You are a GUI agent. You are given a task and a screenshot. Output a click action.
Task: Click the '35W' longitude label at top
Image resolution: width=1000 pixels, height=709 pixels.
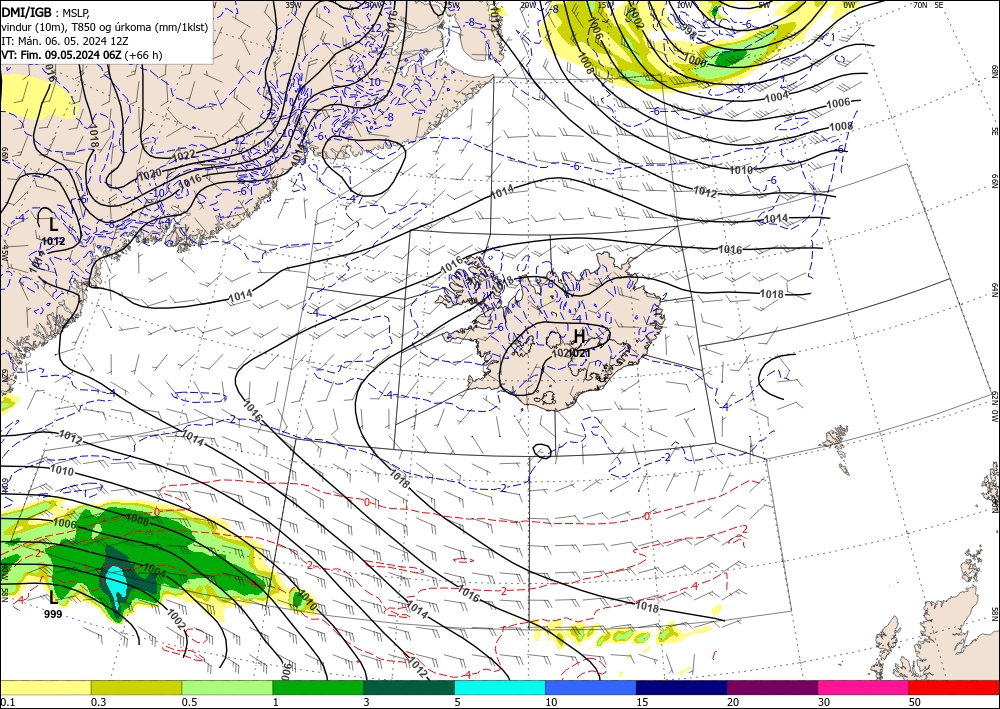tap(293, 5)
